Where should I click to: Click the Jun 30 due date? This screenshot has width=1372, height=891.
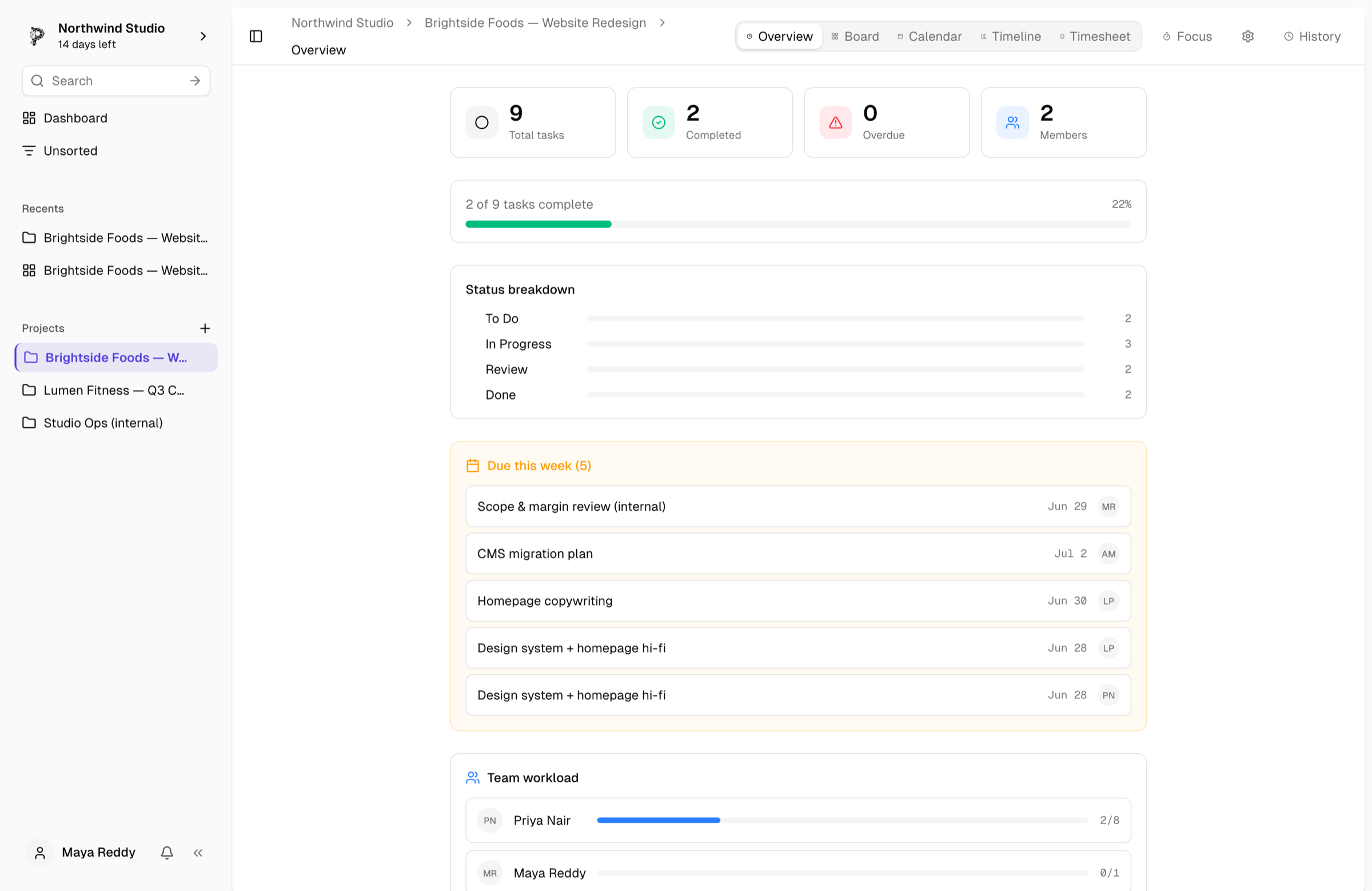click(x=1067, y=601)
